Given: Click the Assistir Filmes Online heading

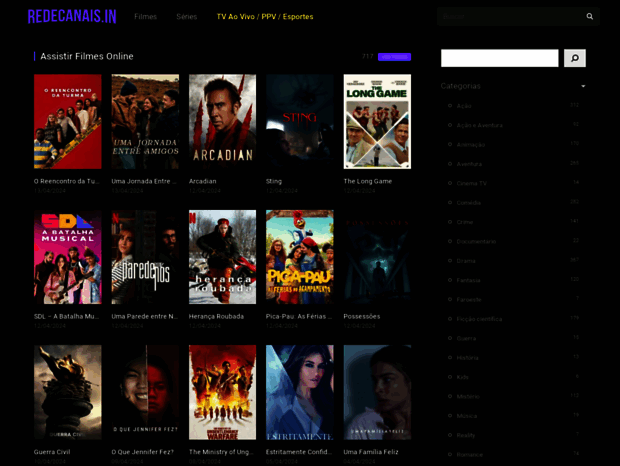Looking at the screenshot, I should coord(87,56).
